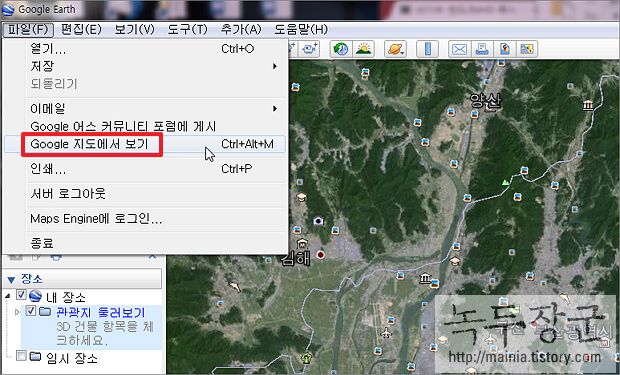Click the 김해 city label on map
Image resolution: width=620 pixels, height=375 pixels.
click(x=295, y=259)
